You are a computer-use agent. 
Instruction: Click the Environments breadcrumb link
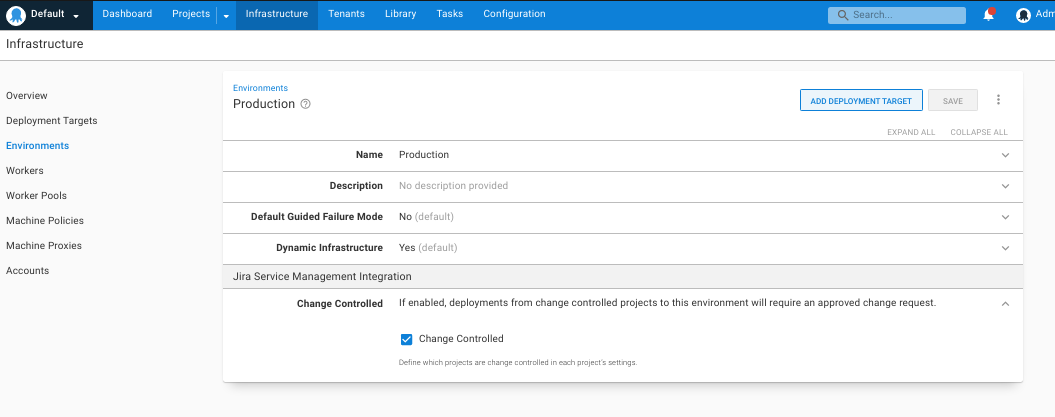pos(260,88)
